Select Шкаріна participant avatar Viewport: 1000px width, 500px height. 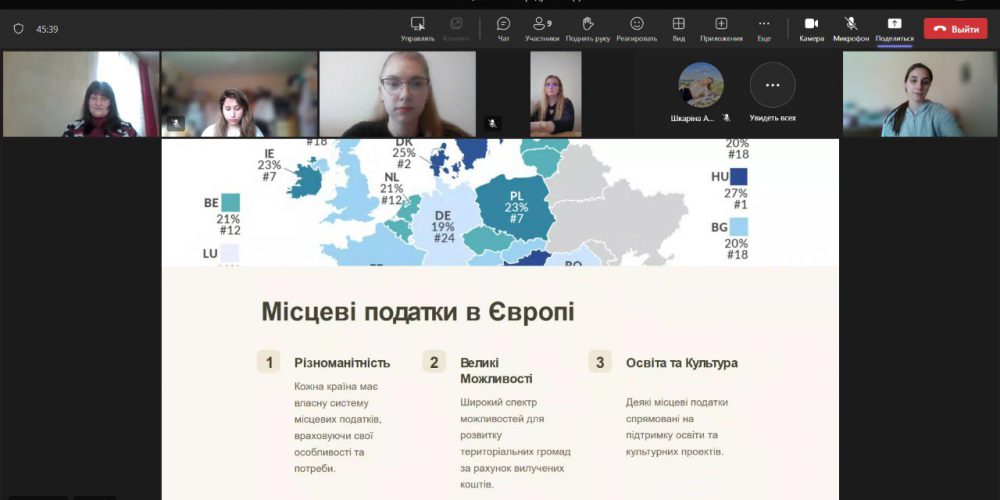click(x=700, y=86)
